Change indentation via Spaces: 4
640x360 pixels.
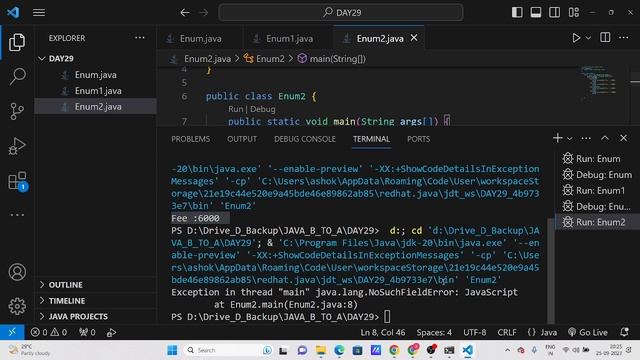click(x=434, y=332)
